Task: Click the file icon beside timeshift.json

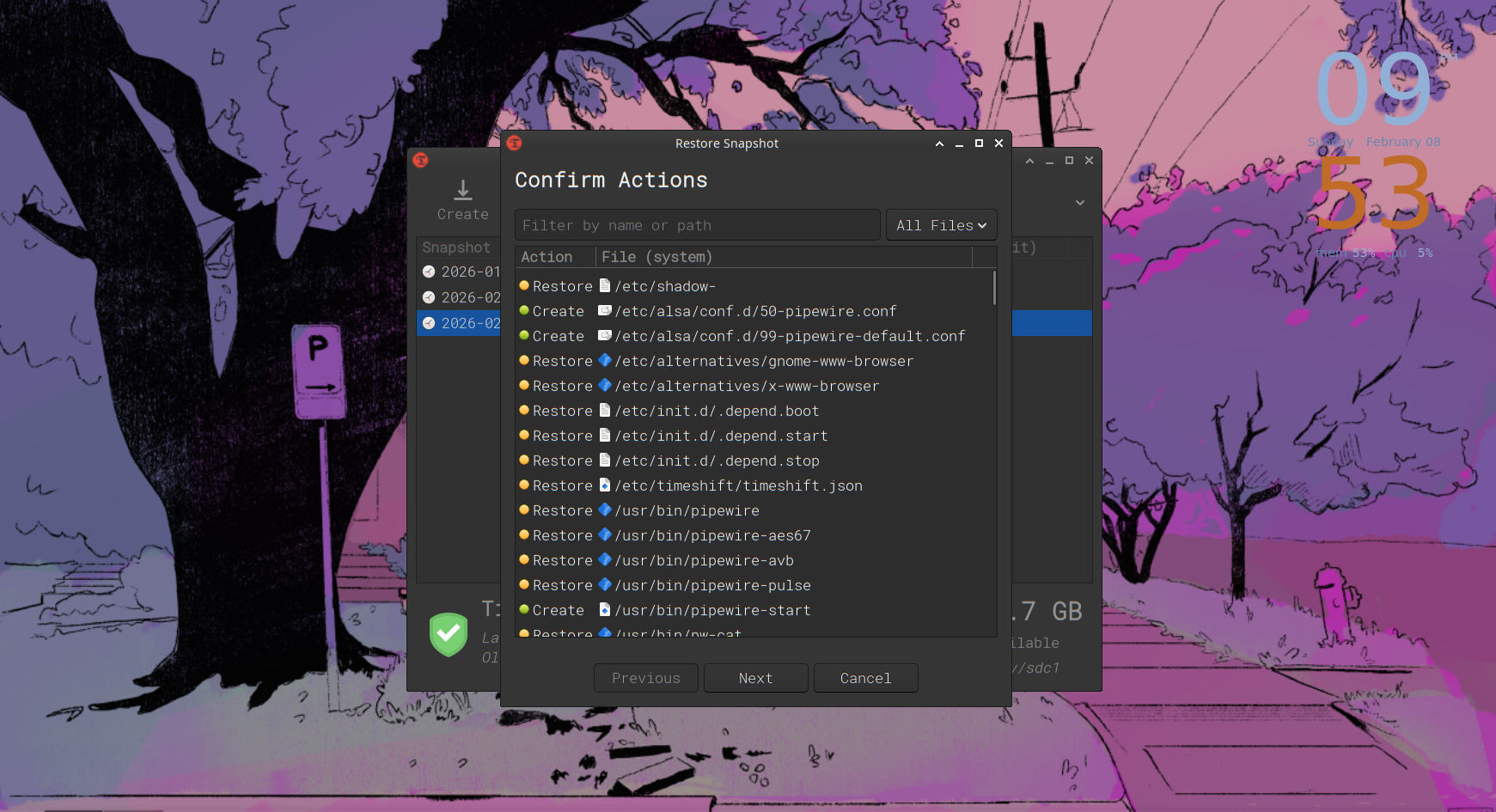Action: (605, 485)
